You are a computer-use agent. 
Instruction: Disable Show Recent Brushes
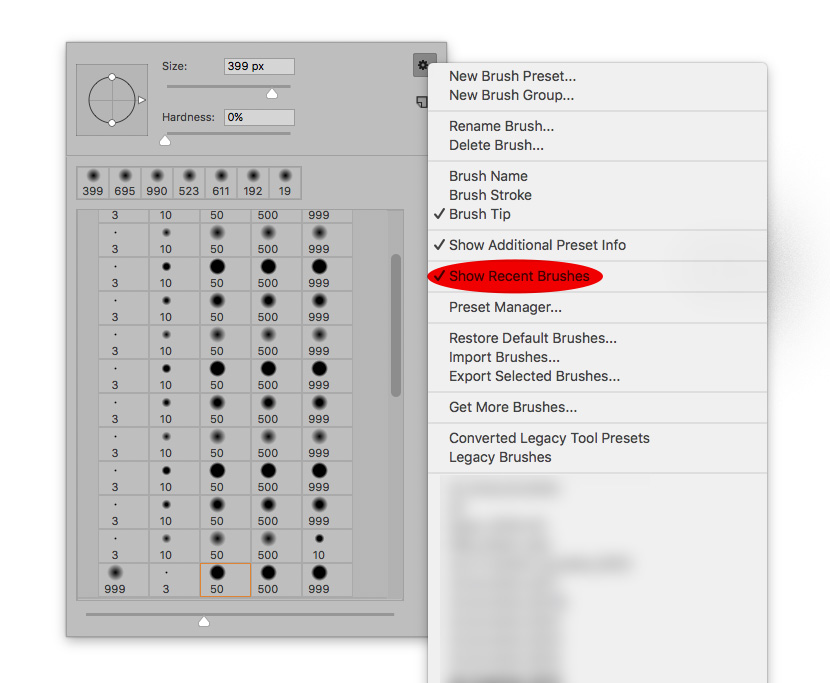[516, 276]
